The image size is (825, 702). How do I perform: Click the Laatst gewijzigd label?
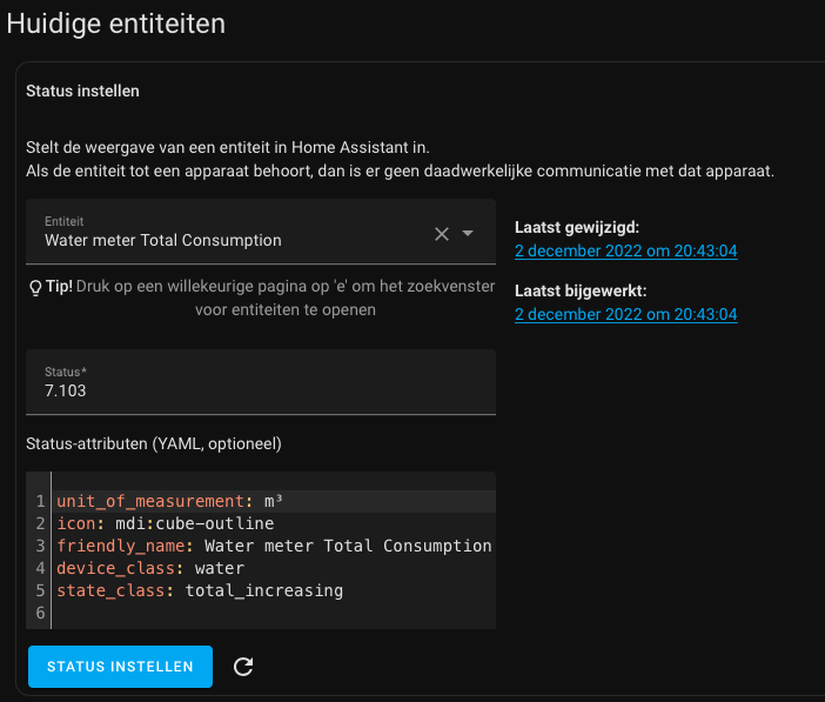(x=577, y=228)
